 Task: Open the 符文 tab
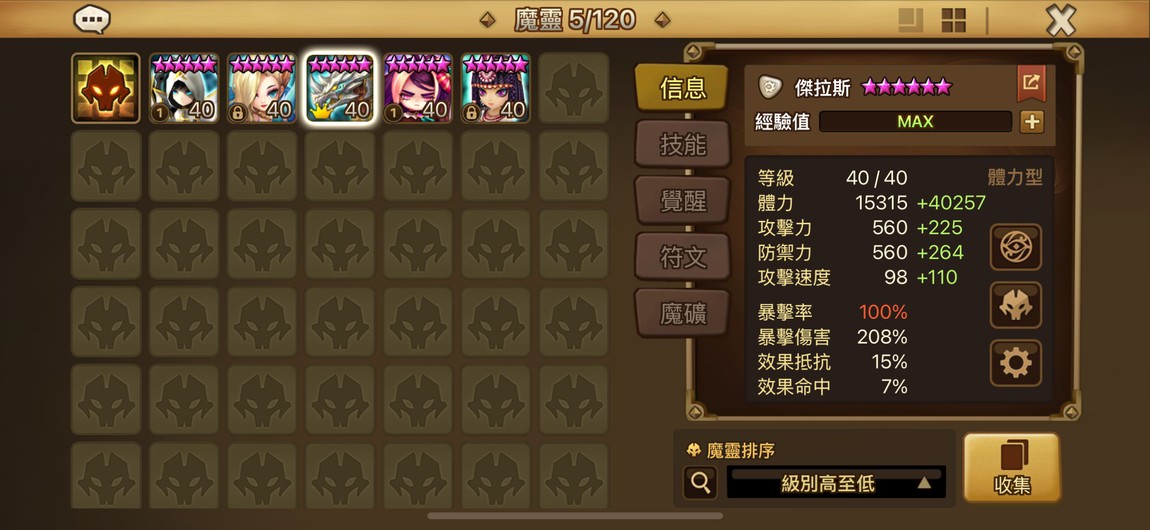pyautogui.click(x=683, y=257)
